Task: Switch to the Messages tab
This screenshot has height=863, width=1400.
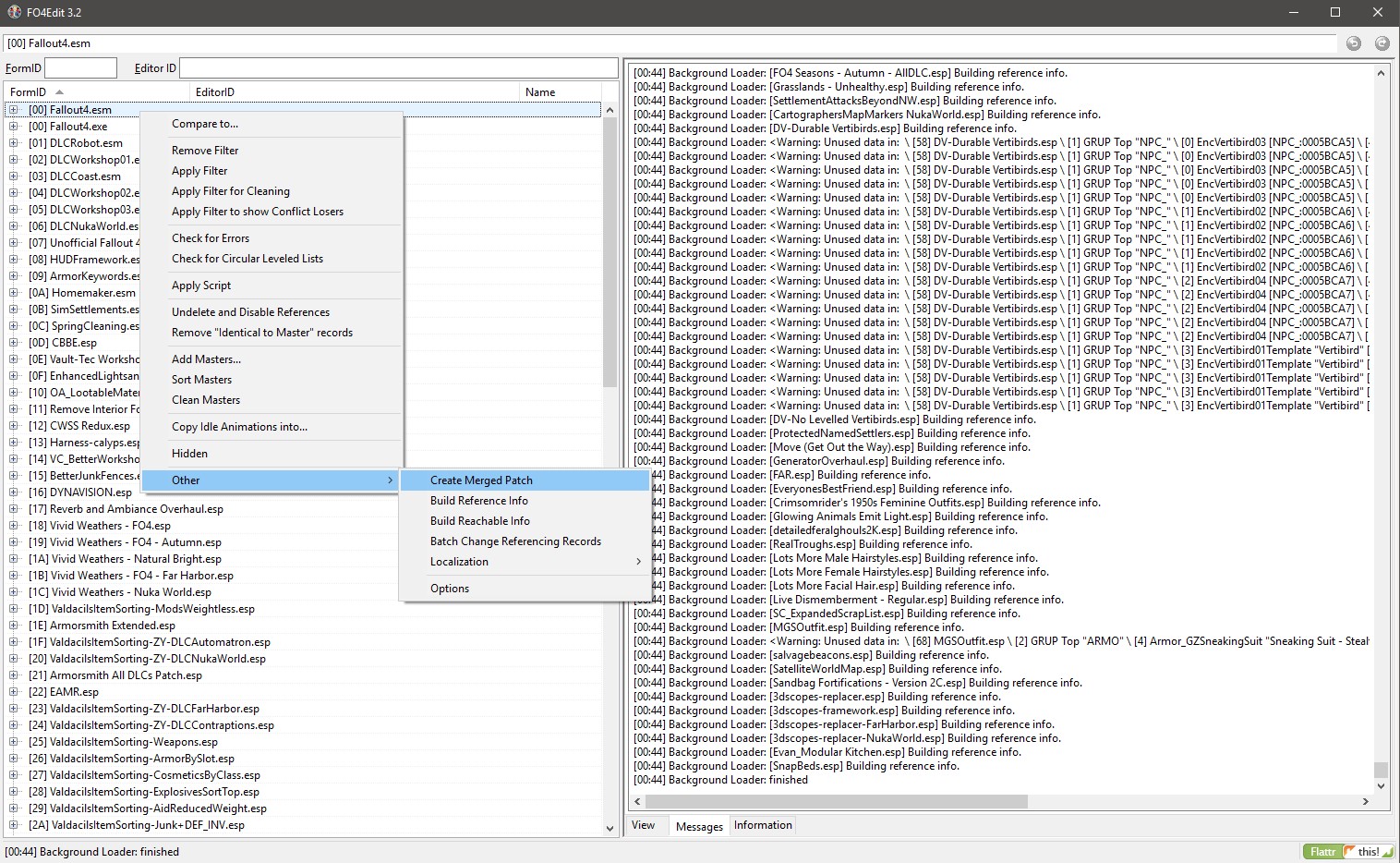Action: click(x=699, y=826)
